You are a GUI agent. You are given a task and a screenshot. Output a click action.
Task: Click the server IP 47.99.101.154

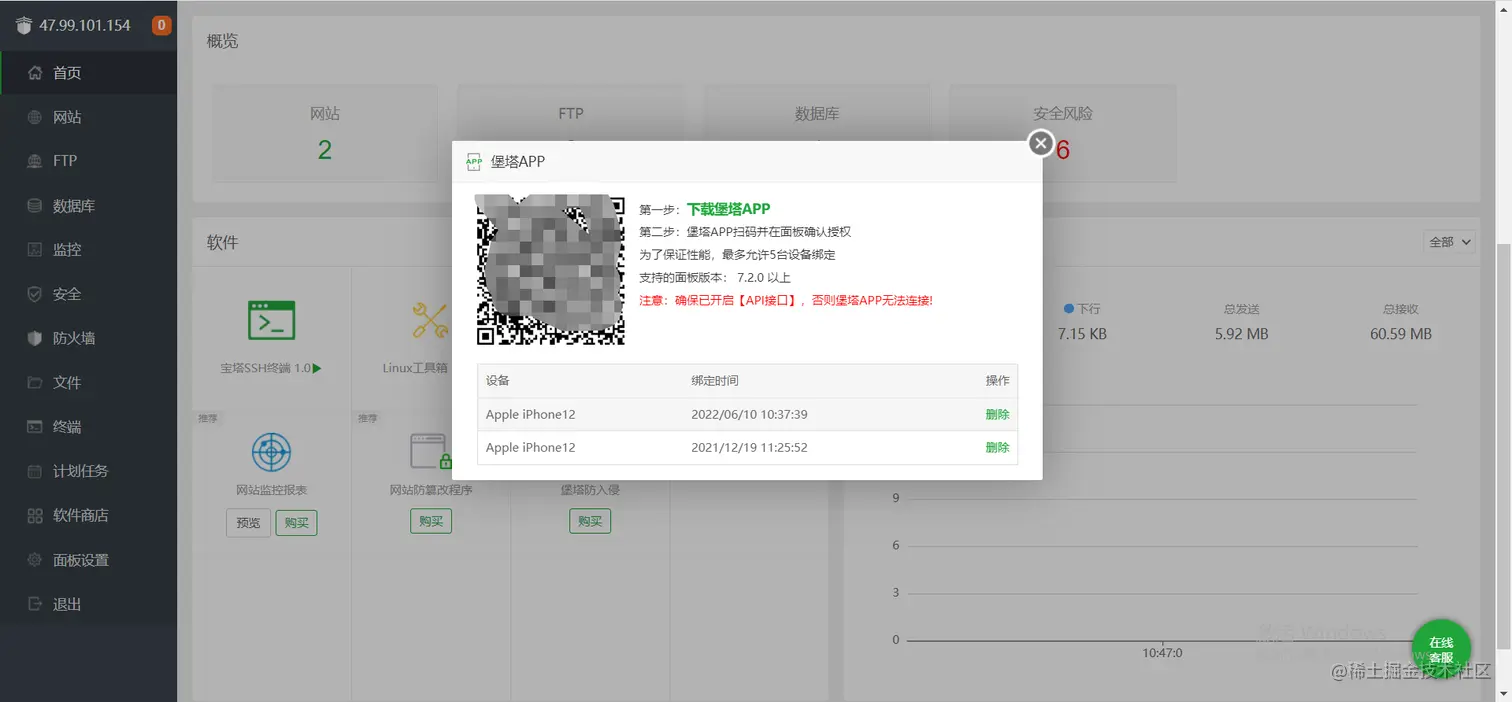click(85, 25)
